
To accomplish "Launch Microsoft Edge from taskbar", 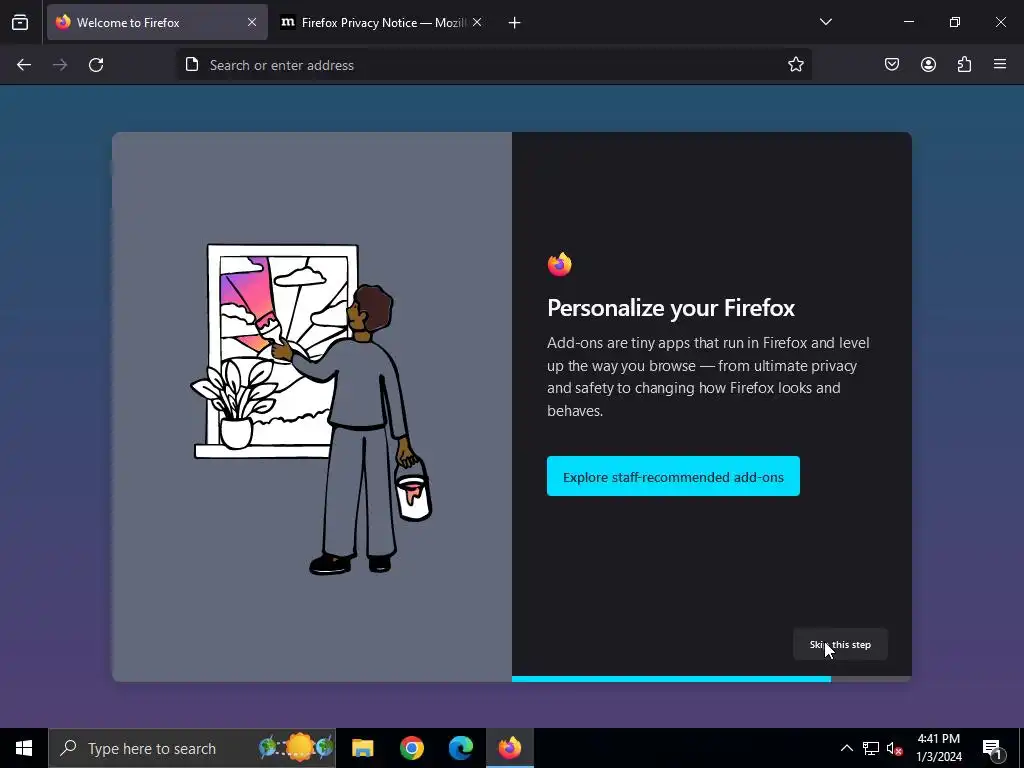I will [x=460, y=748].
